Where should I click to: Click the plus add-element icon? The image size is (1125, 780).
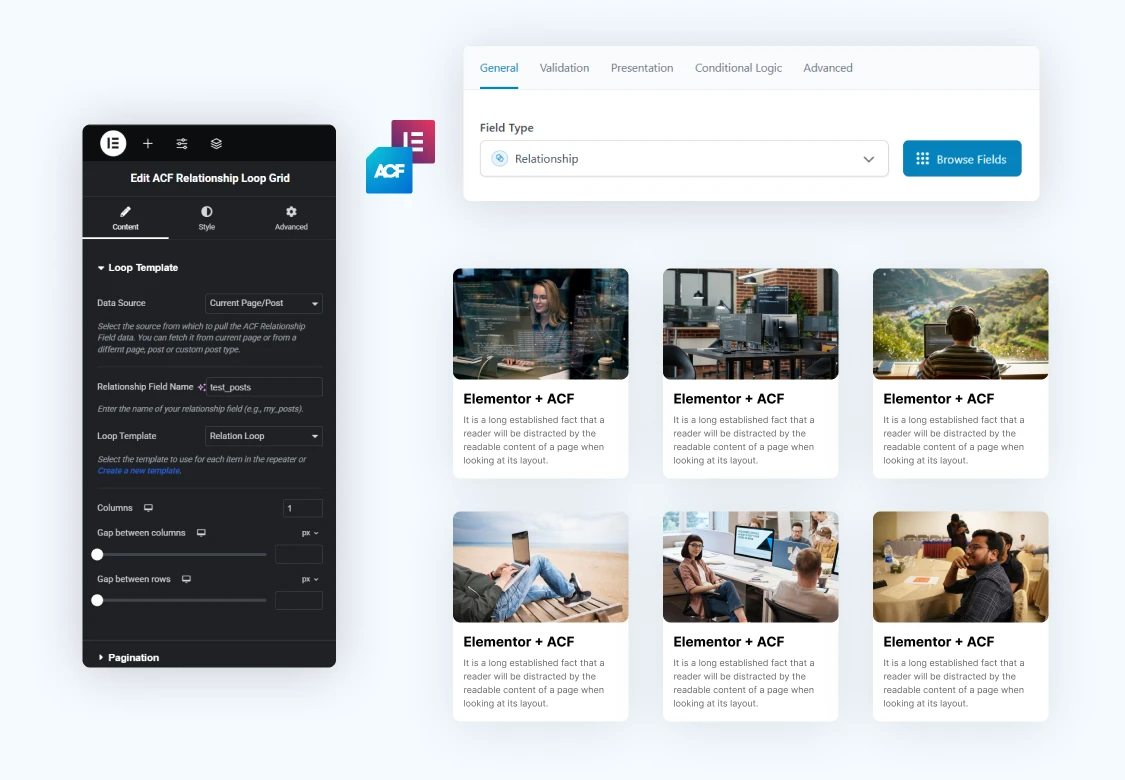148,144
